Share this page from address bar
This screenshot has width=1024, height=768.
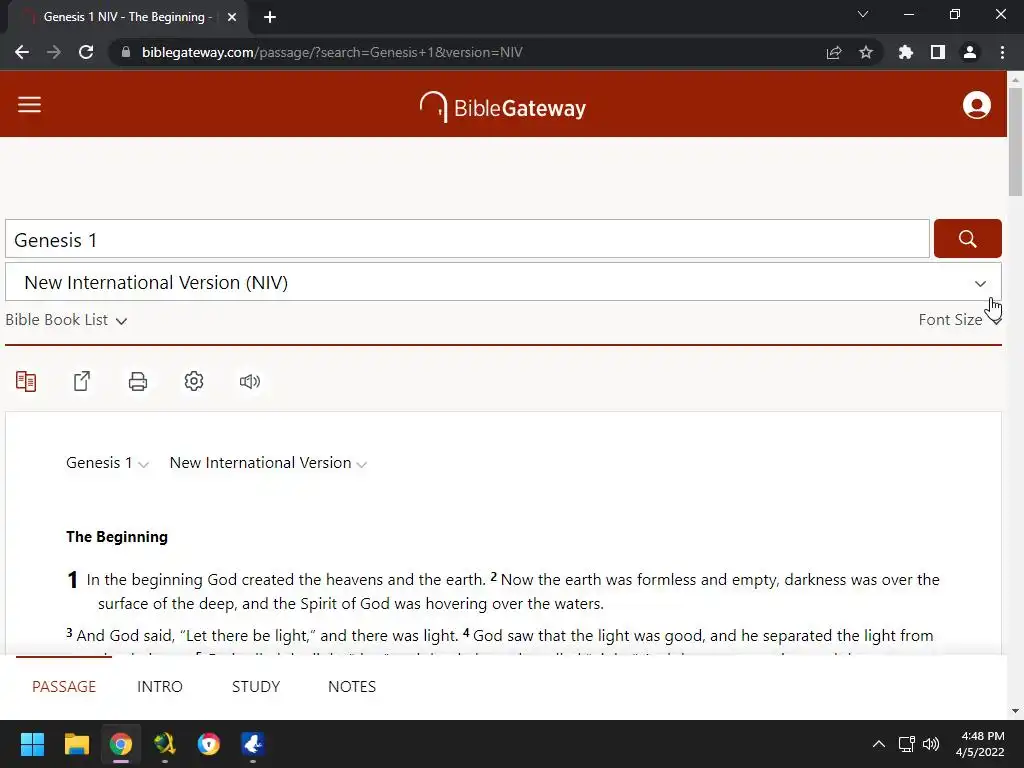(834, 52)
